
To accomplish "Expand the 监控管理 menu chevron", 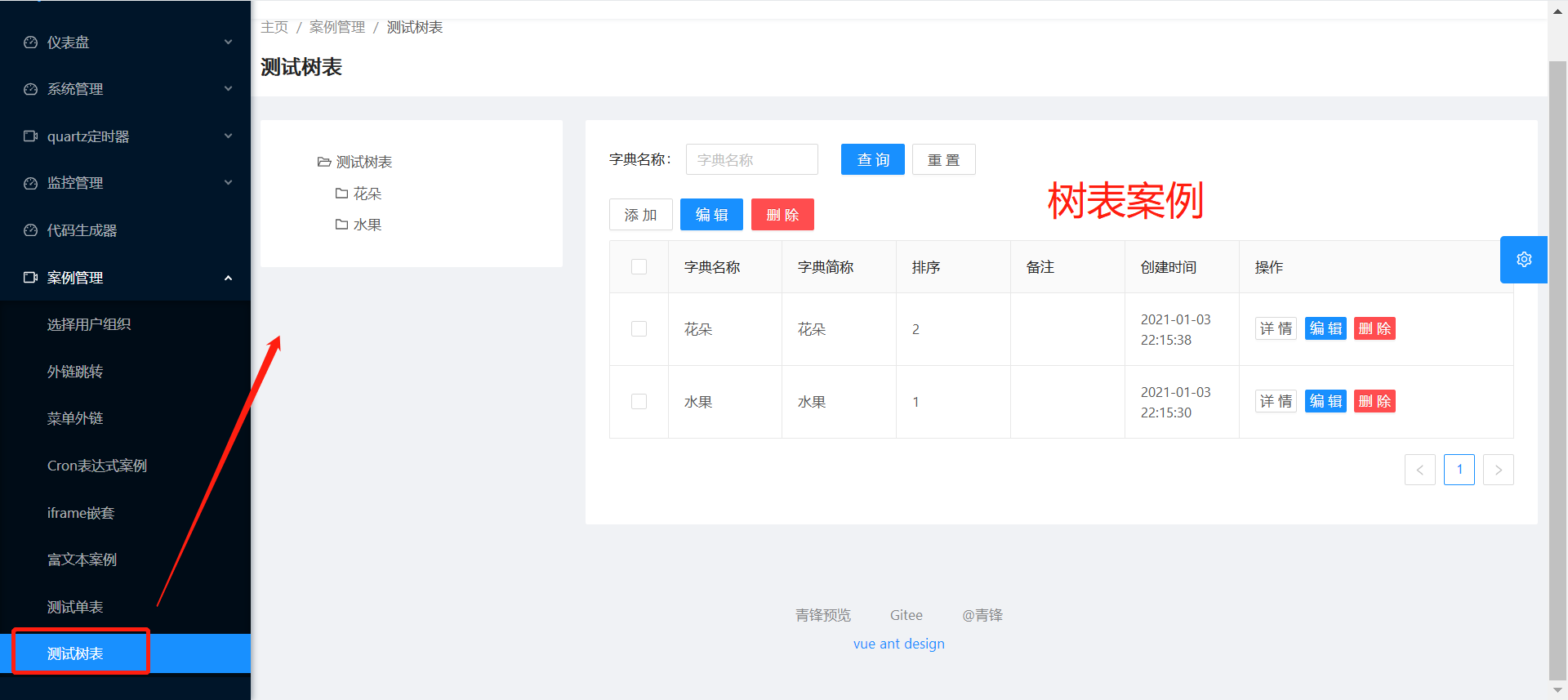I will (228, 183).
